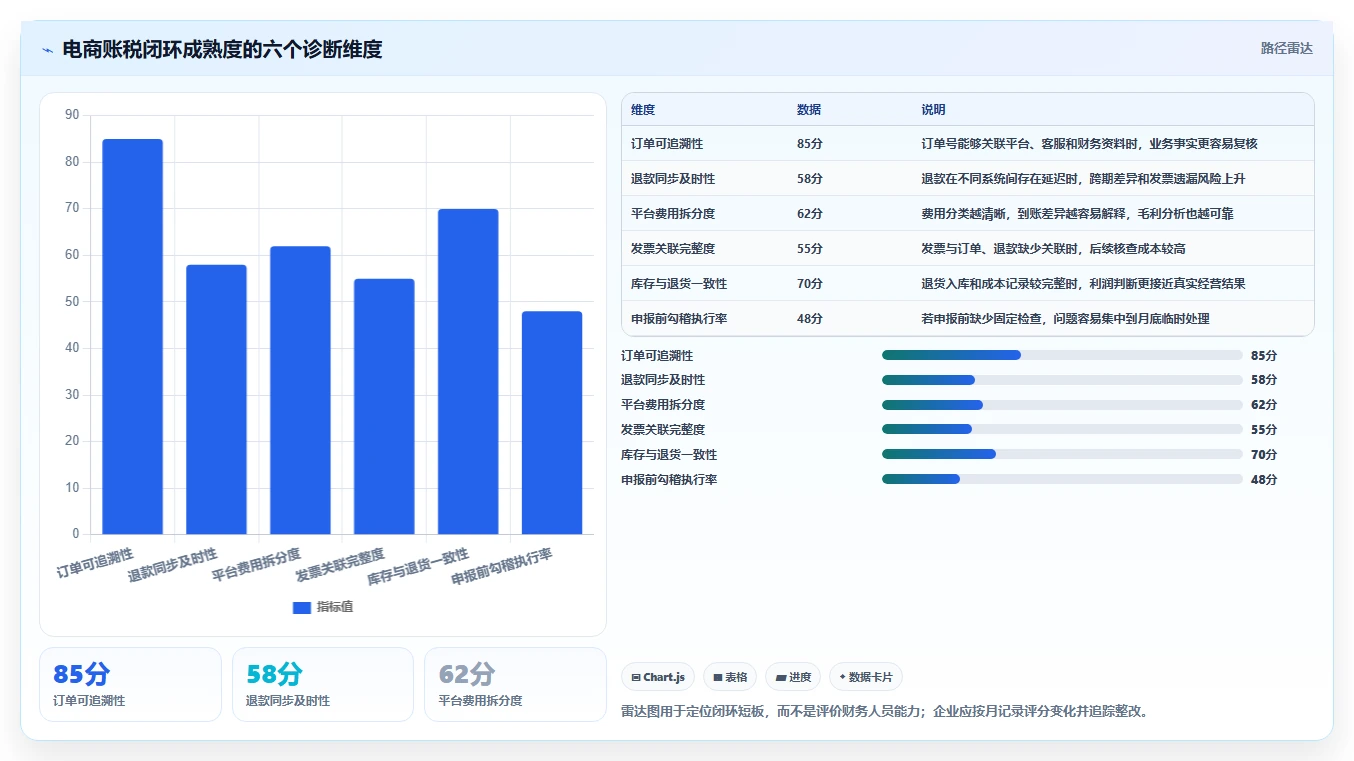The height and width of the screenshot is (761, 1354).
Task: Click the 库存与退货一致性 bar in the chart
Action: 468,371
